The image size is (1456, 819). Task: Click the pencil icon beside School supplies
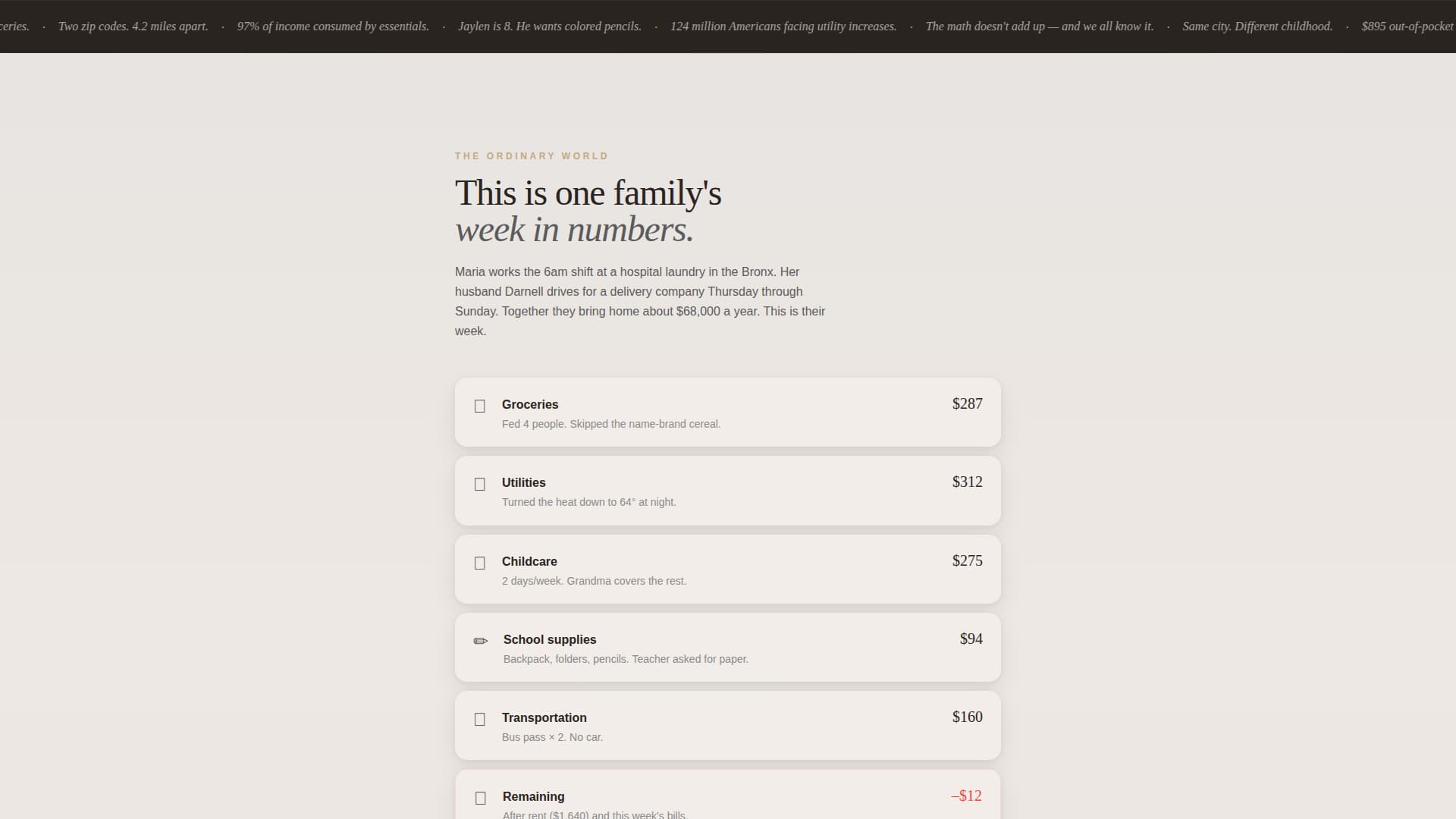tap(481, 641)
